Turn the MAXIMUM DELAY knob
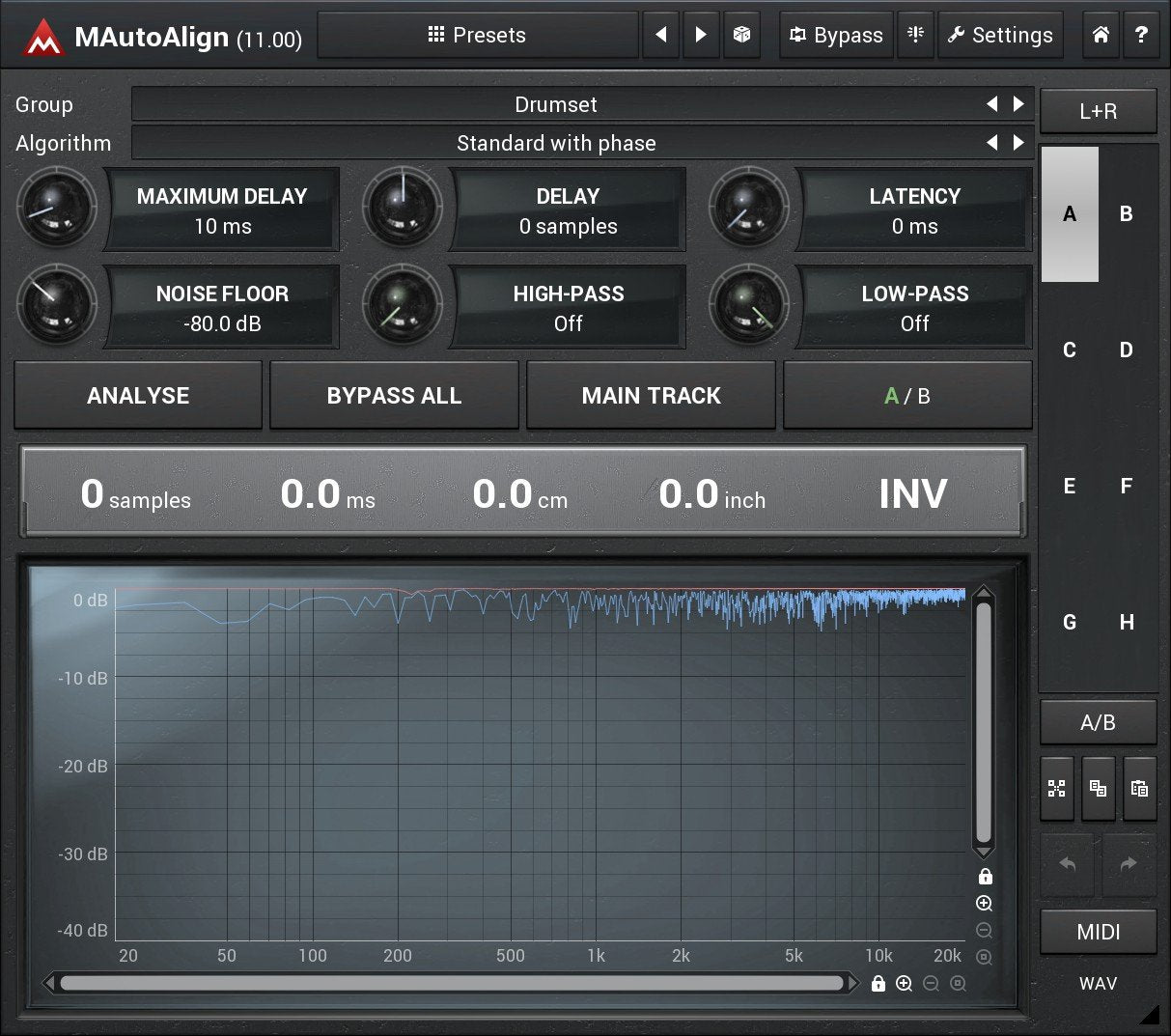This screenshot has height=1036, width=1171. pos(57,210)
